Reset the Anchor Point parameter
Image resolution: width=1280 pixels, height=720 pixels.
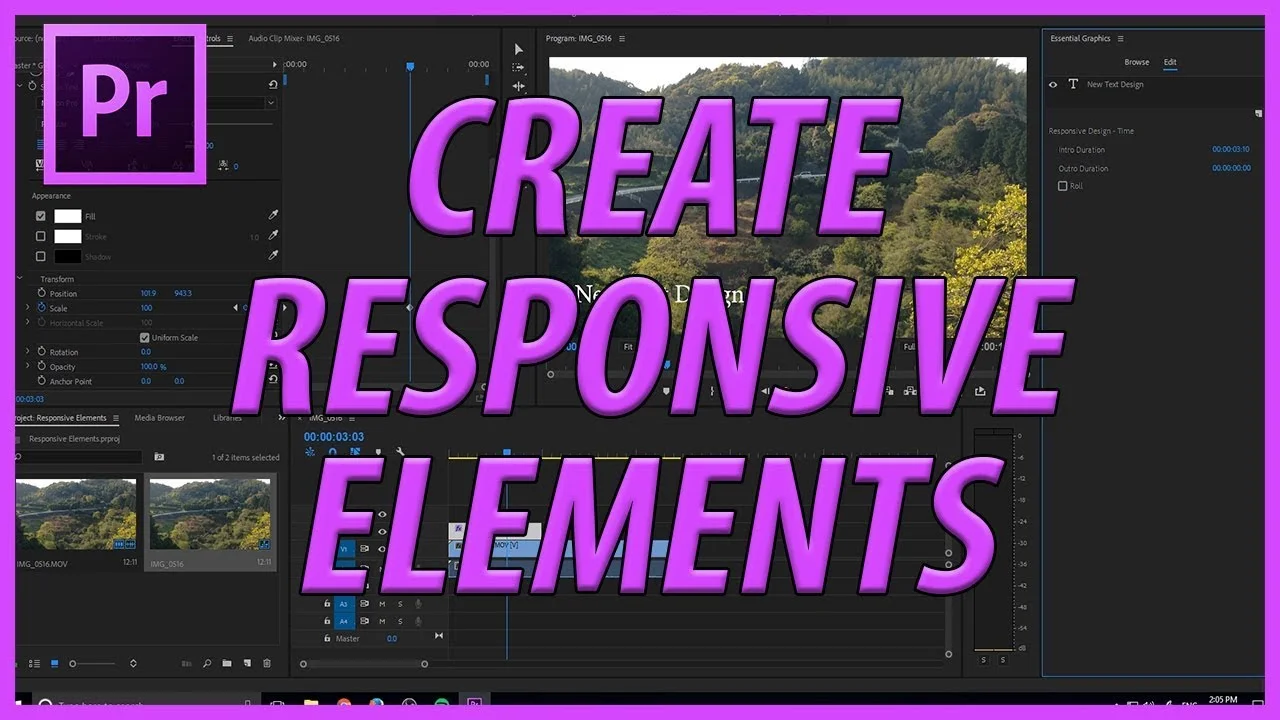click(273, 380)
